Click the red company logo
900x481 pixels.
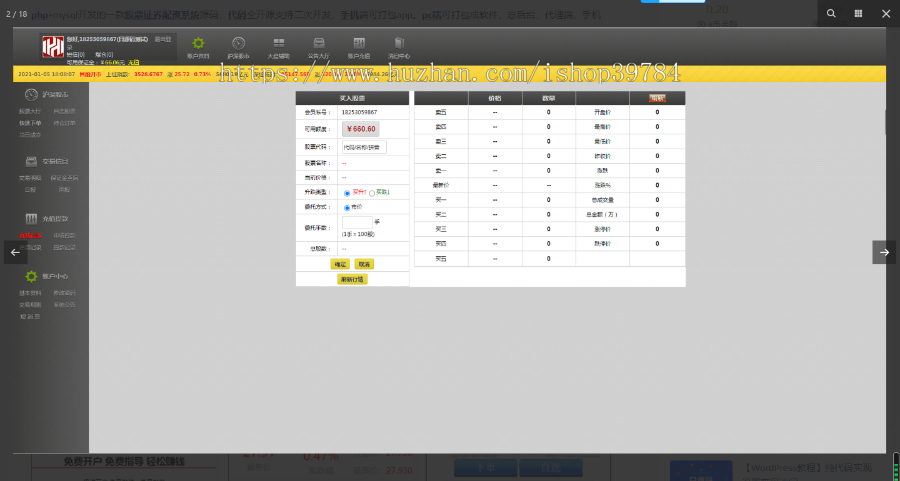click(x=53, y=48)
